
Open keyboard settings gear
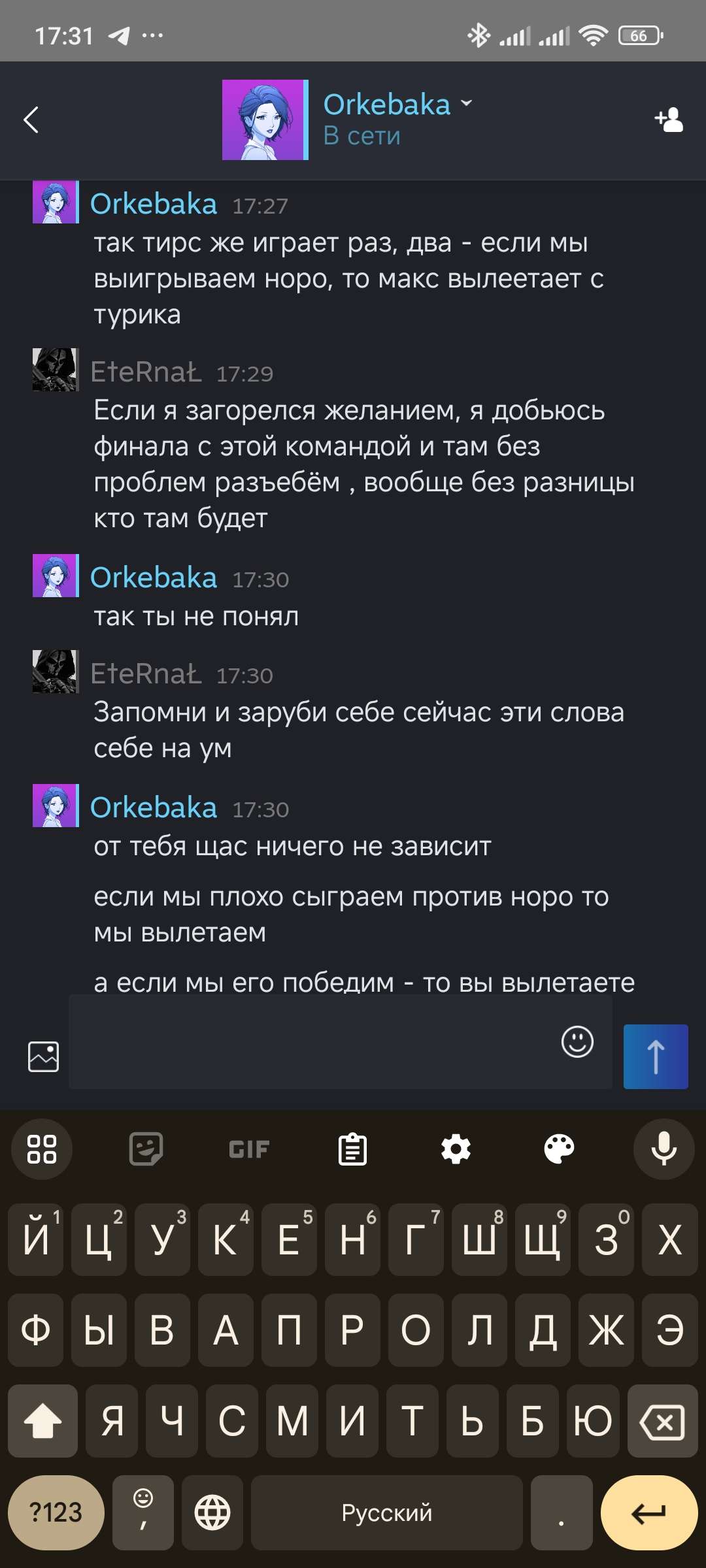(456, 1149)
